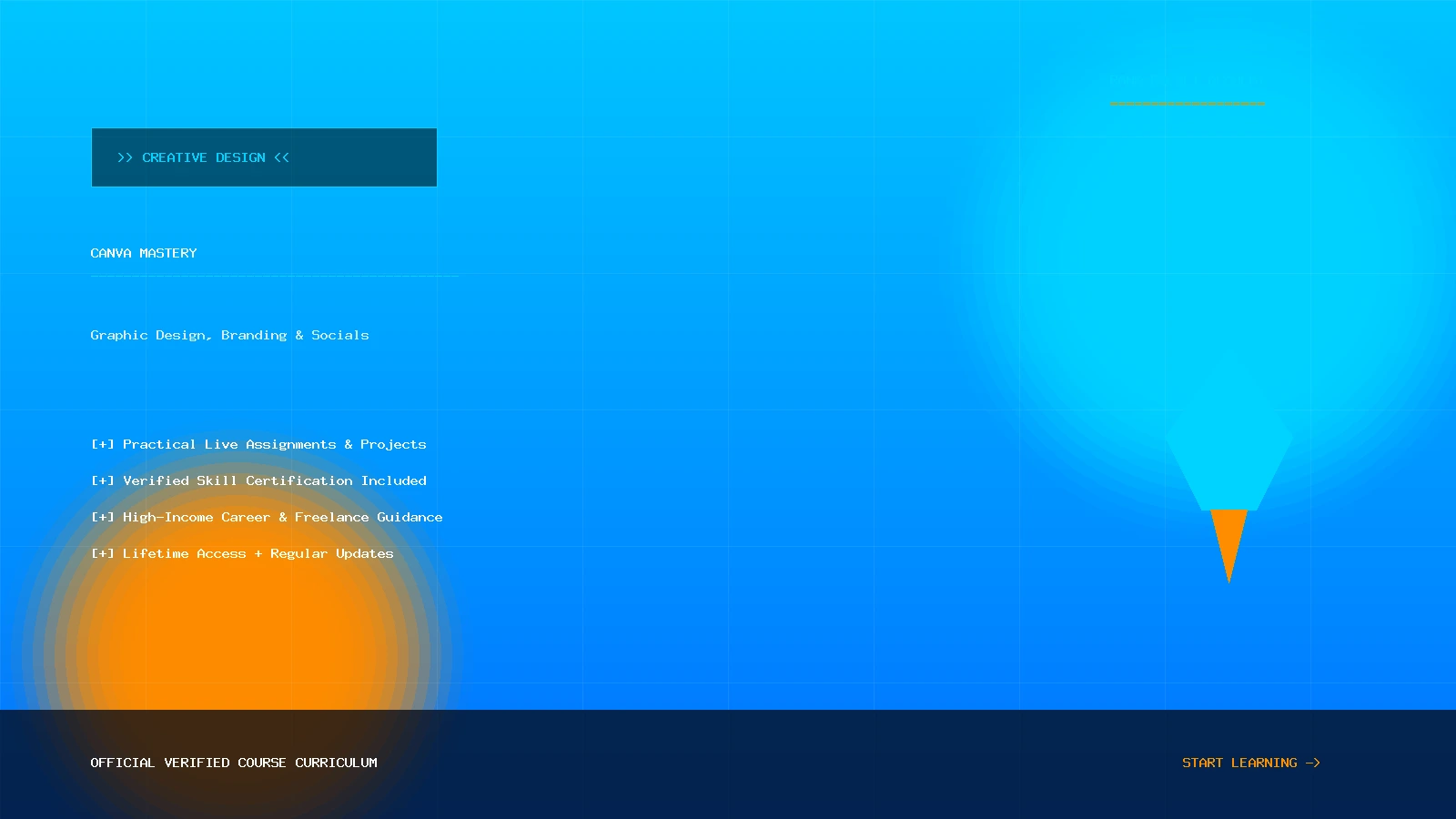The width and height of the screenshot is (1456, 819).
Task: Expand the [+] beside Practical Live Assignments
Action: pos(103,444)
